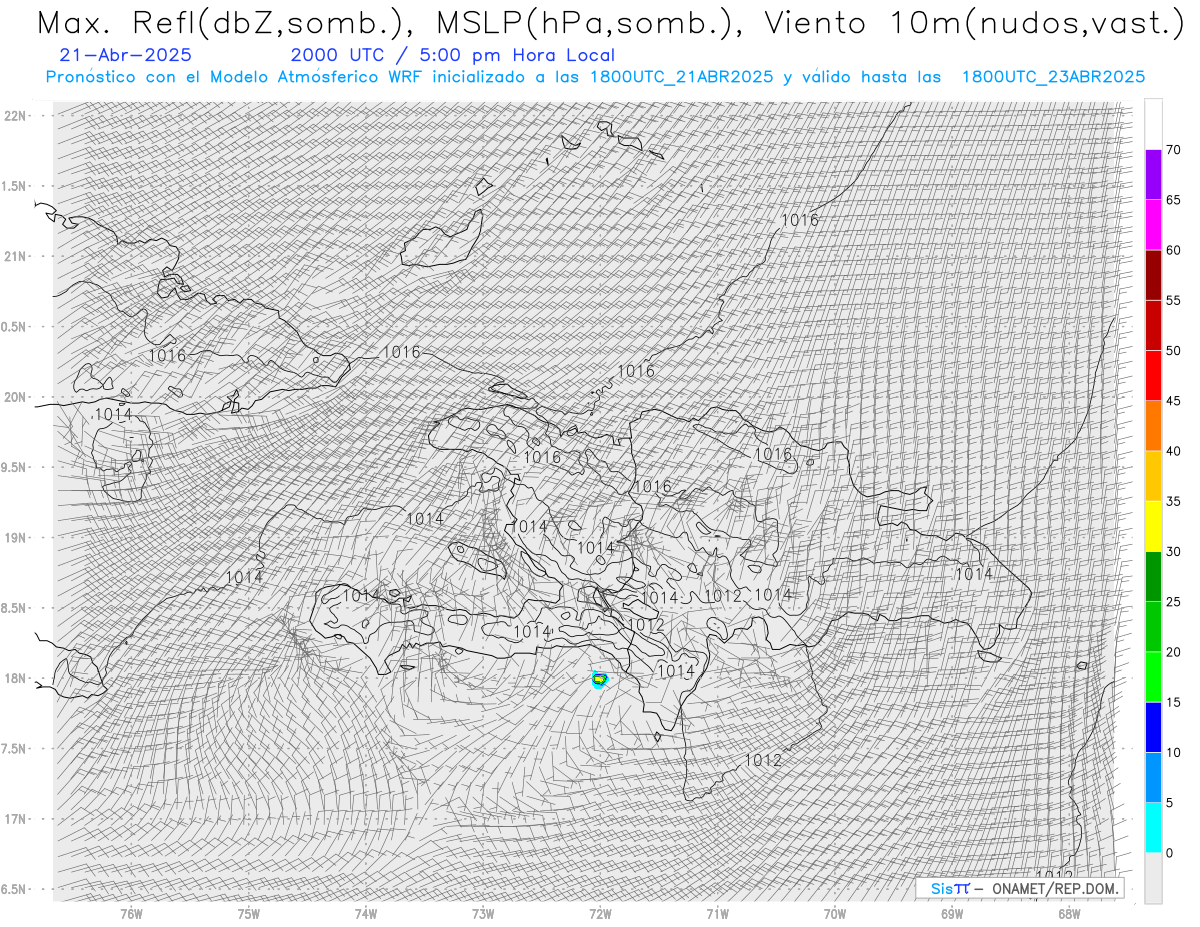Click the 'Pronóstico con el Modelo Atmosférico WRF' line
This screenshot has height=927, width=1200.
pyautogui.click(x=594, y=77)
